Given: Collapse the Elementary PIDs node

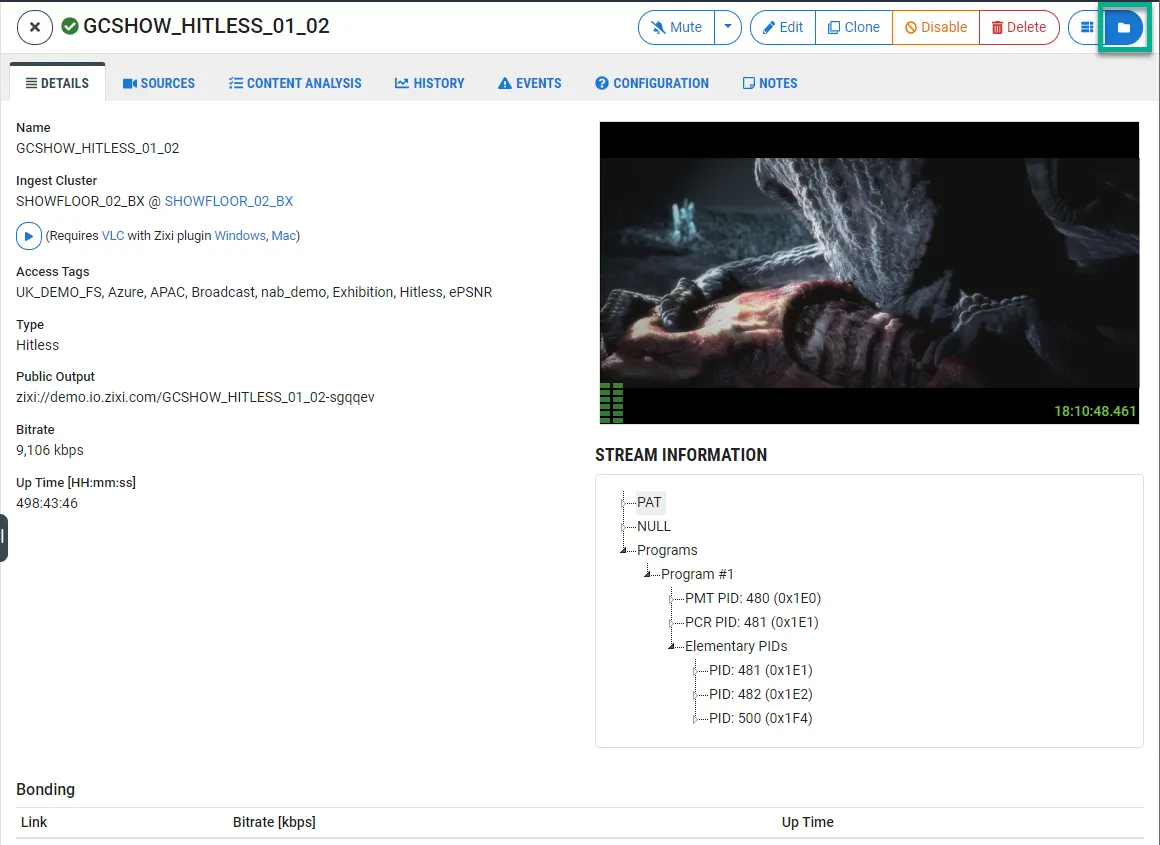Looking at the screenshot, I should tap(671, 647).
